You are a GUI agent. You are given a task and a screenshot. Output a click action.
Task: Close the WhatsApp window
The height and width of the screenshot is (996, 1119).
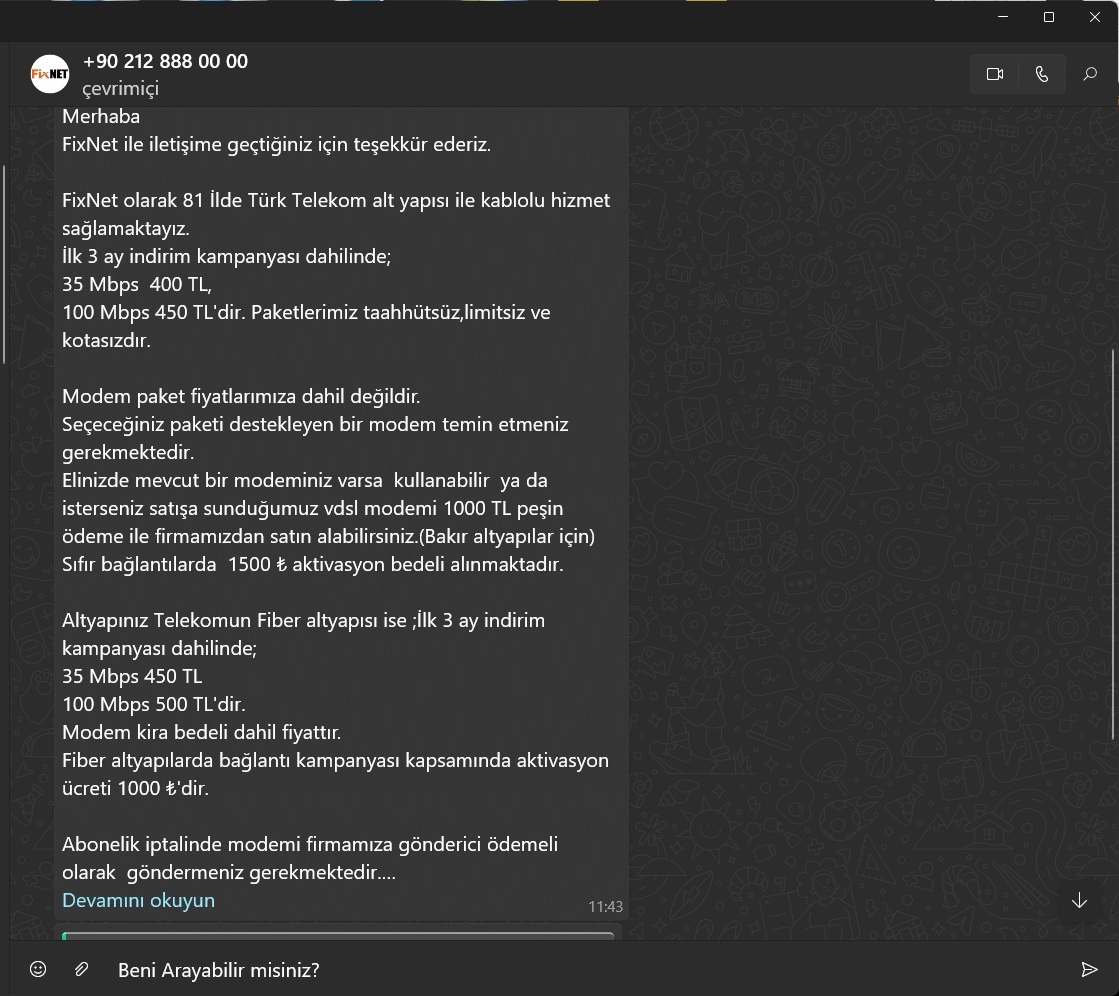pos(1094,17)
